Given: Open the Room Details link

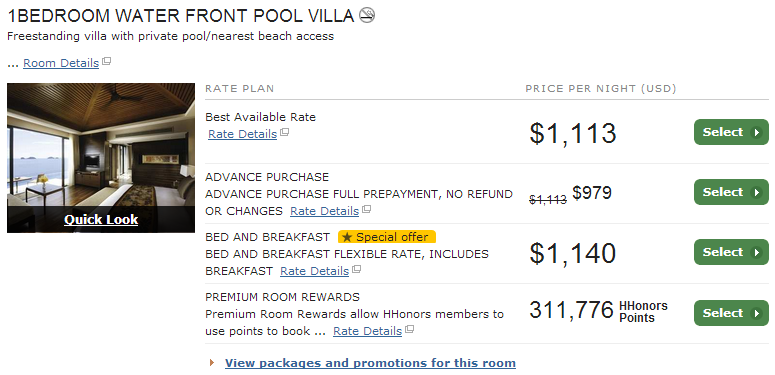Looking at the screenshot, I should pyautogui.click(x=61, y=63).
